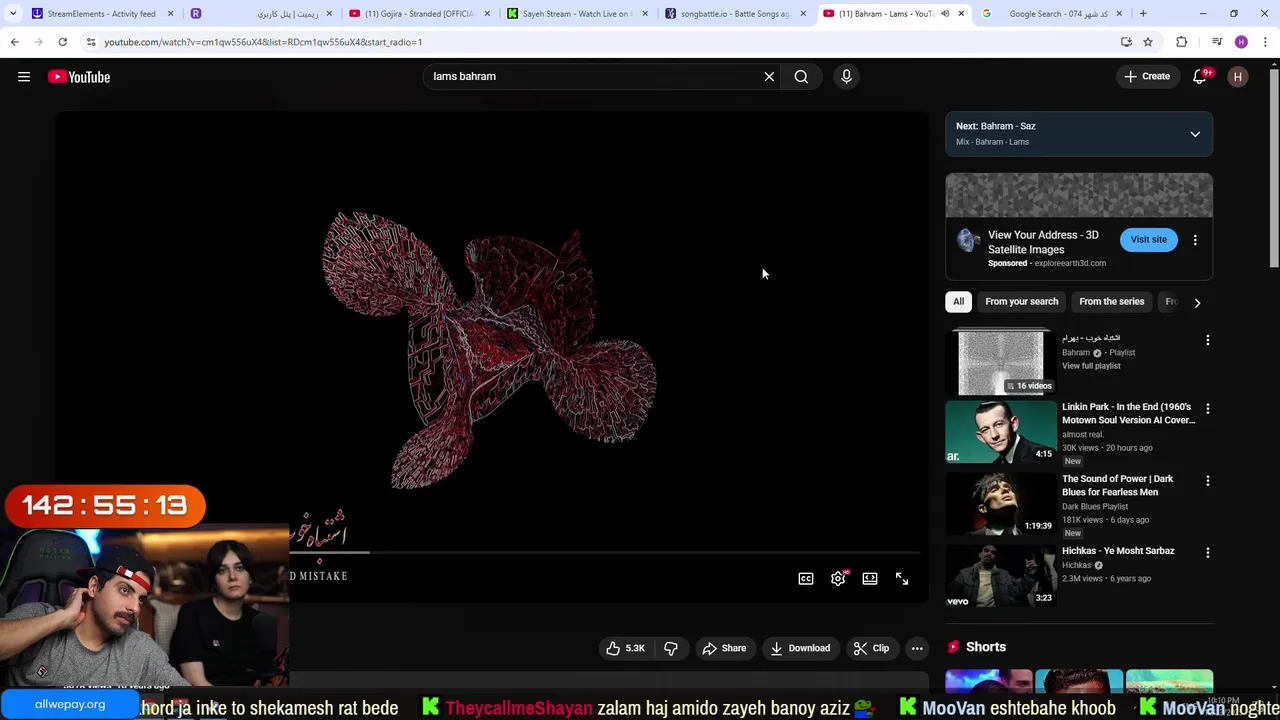Click explorearth3d.com sponsor text
The width and height of the screenshot is (1280, 720).
pyautogui.click(x=1070, y=263)
